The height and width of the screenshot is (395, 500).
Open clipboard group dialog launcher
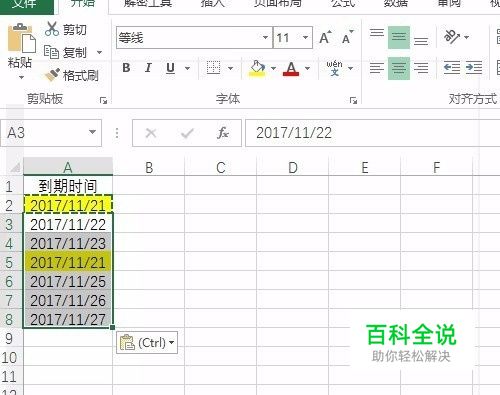pos(104,100)
